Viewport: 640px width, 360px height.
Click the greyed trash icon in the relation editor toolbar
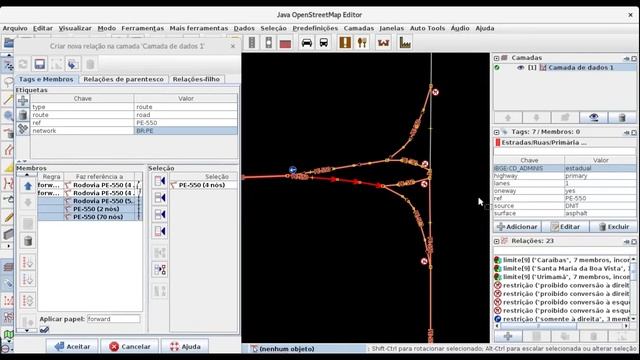pyautogui.click(x=90, y=64)
